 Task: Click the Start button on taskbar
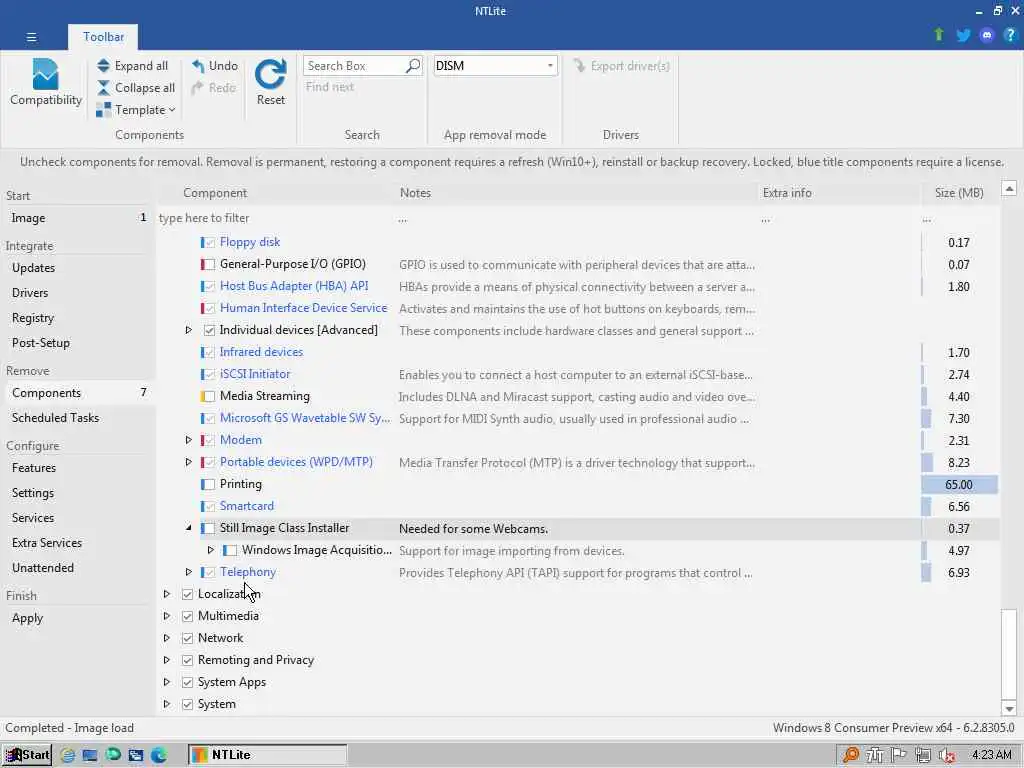[27, 755]
